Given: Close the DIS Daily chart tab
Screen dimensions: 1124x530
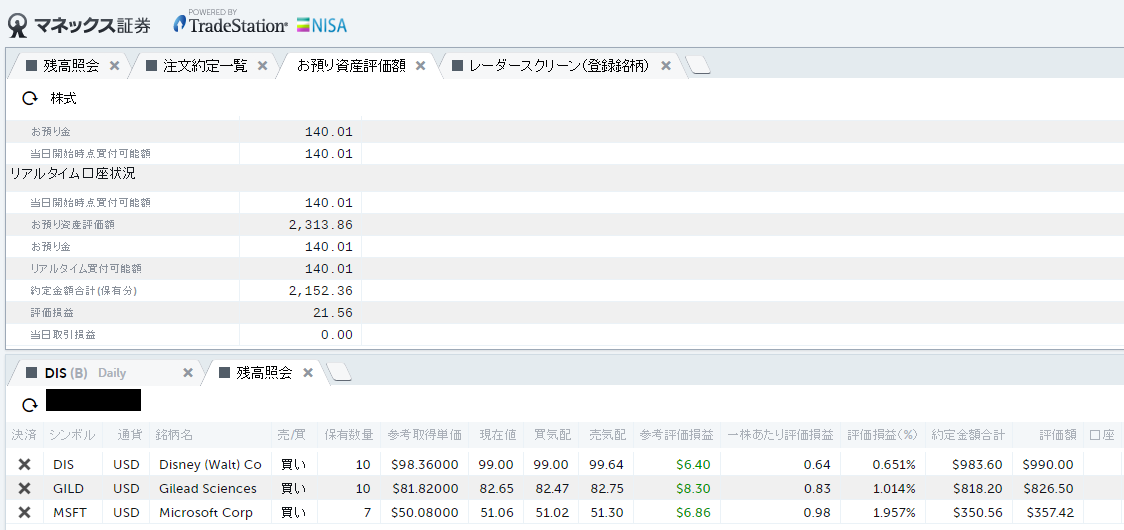Looking at the screenshot, I should (188, 373).
